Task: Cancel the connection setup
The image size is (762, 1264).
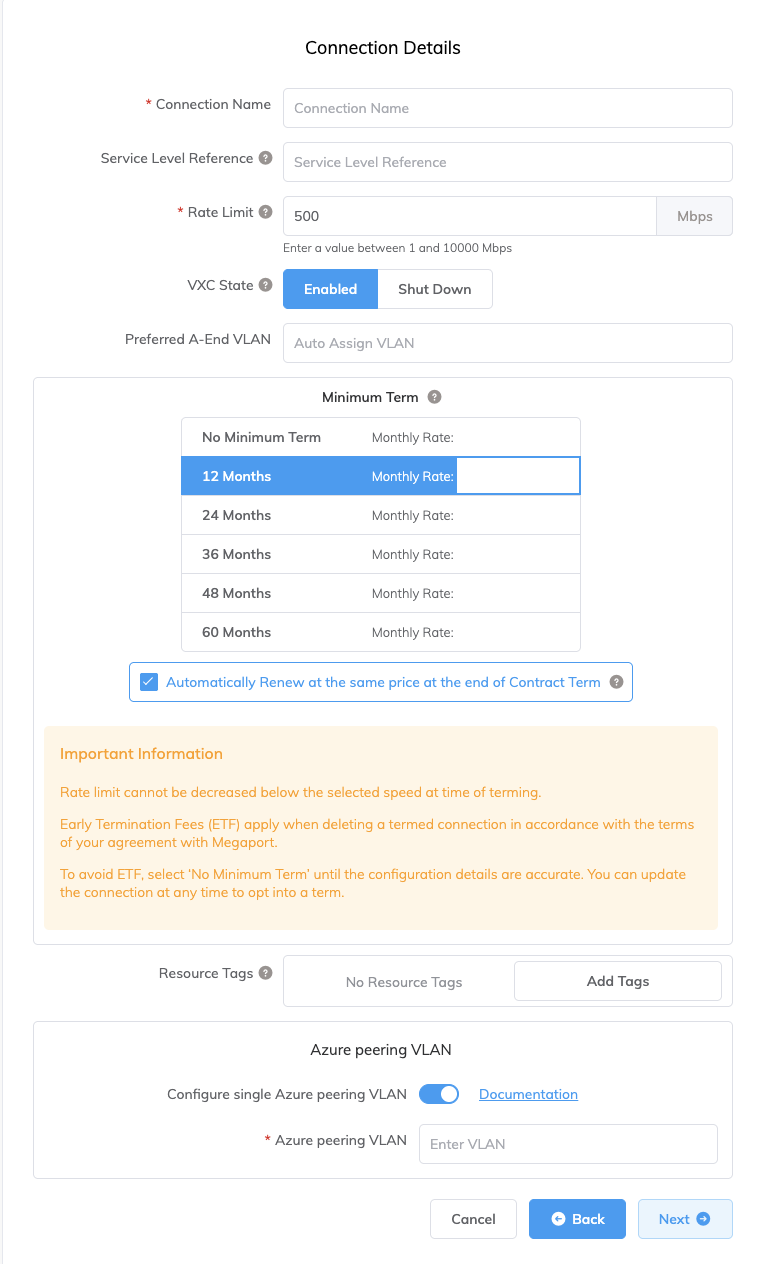Action: coord(473,1219)
